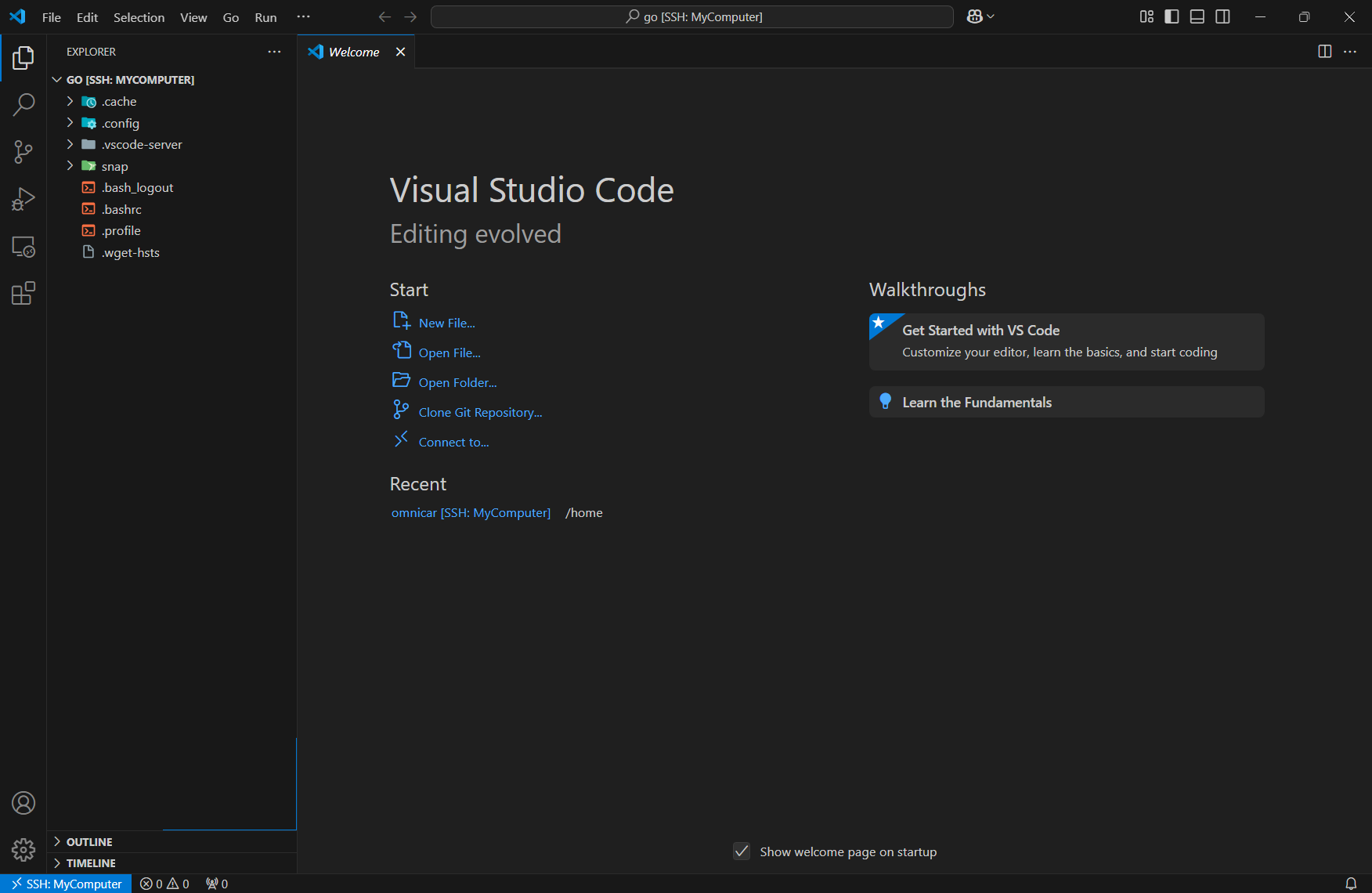Open the Extensions view
Image resolution: width=1372 pixels, height=893 pixels.
(23, 294)
